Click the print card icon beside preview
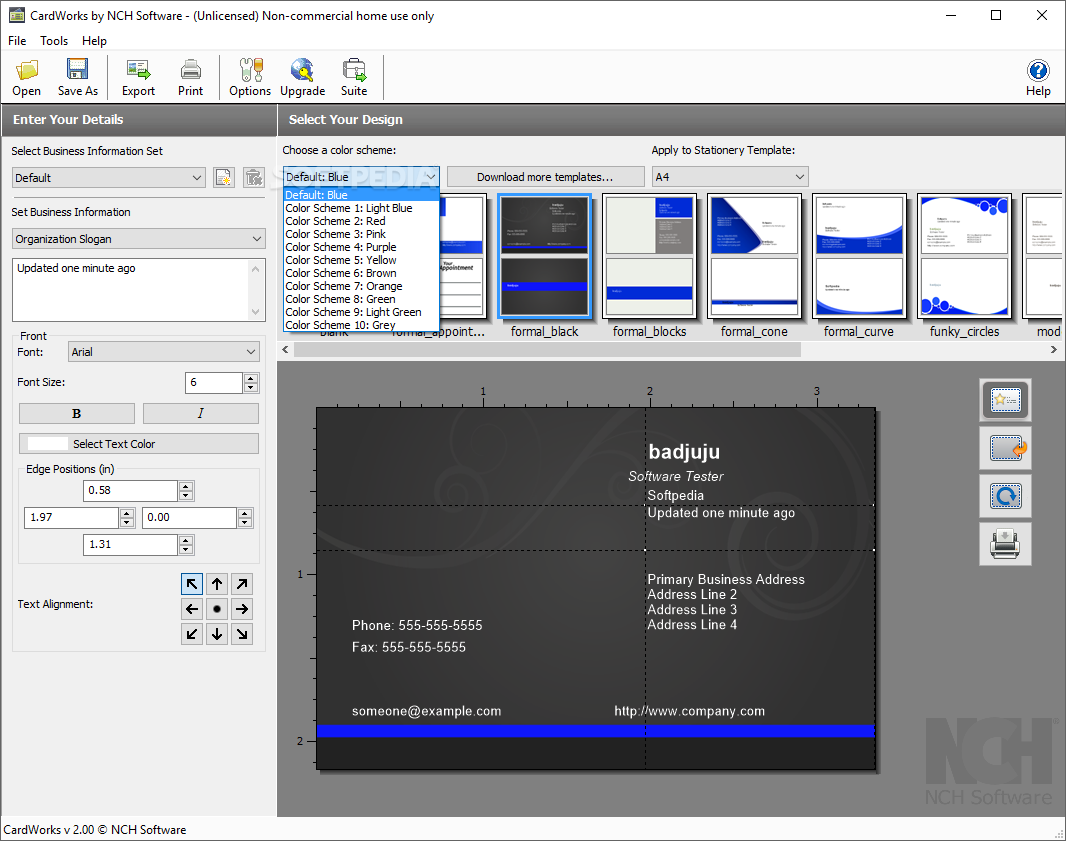The image size is (1066, 841). (x=1005, y=544)
